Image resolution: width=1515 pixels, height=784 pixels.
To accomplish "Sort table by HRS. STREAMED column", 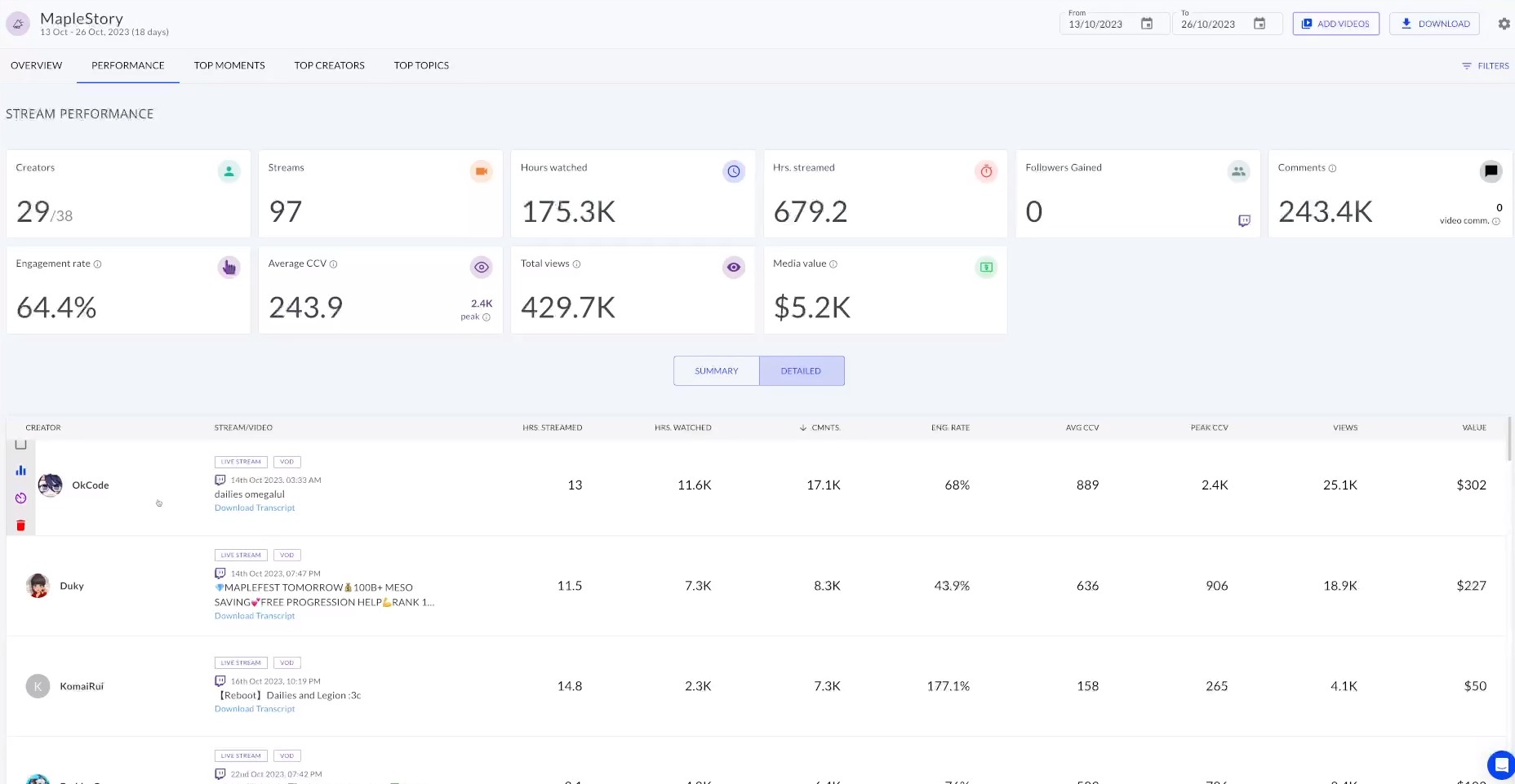I will [x=553, y=427].
